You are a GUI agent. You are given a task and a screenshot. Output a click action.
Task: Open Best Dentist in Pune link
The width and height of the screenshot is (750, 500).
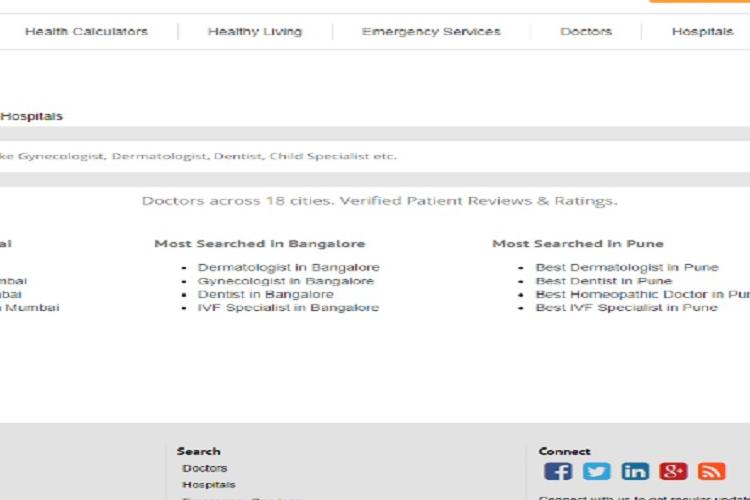coord(604,281)
